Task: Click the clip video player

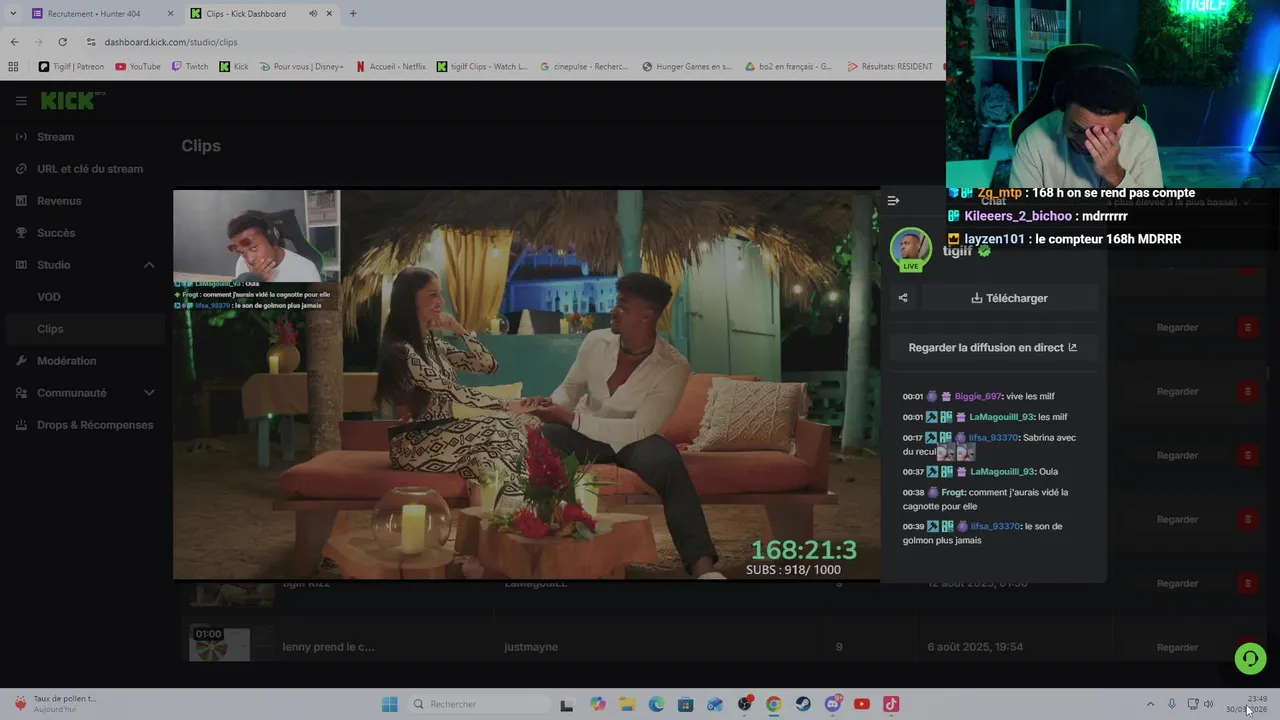Action: tap(526, 385)
